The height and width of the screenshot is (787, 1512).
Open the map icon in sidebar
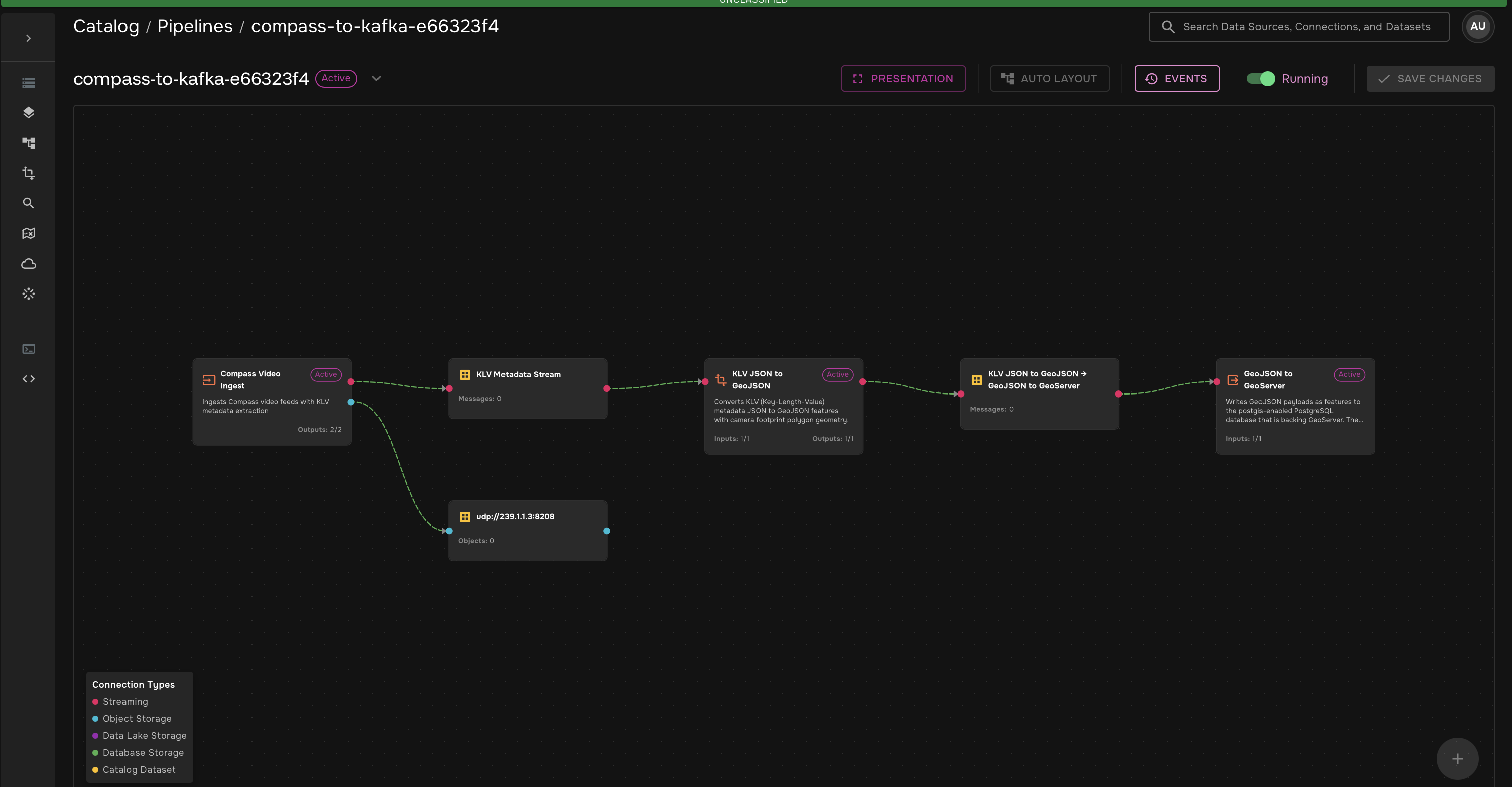(x=28, y=233)
